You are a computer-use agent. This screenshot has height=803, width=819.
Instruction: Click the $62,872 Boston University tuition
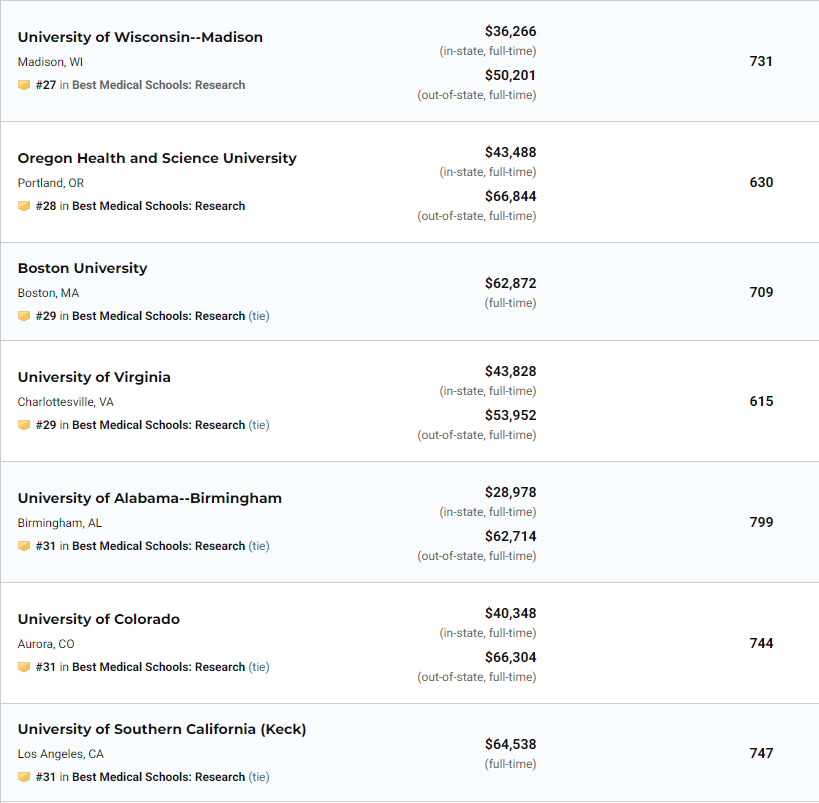[x=510, y=283]
